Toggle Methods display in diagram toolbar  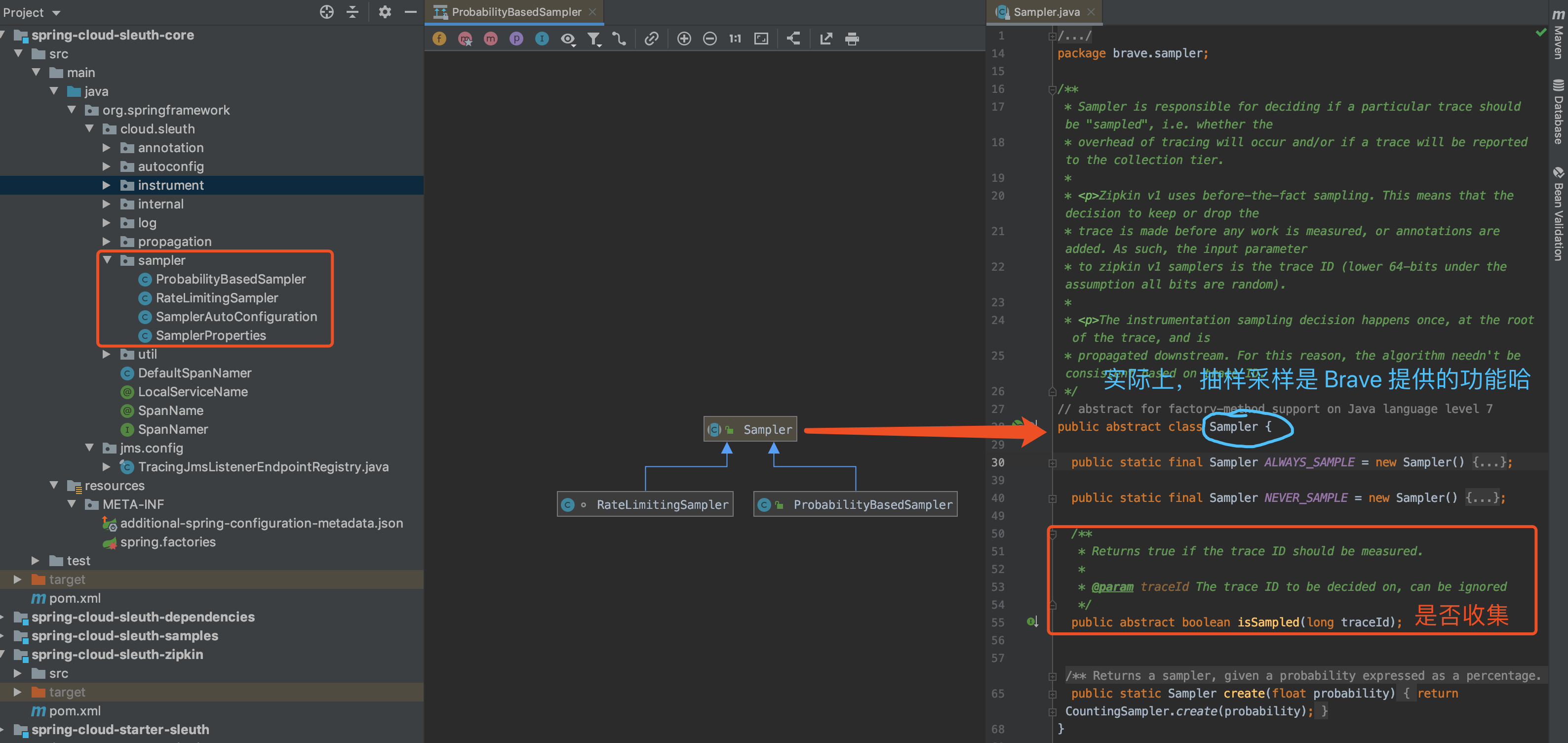490,39
